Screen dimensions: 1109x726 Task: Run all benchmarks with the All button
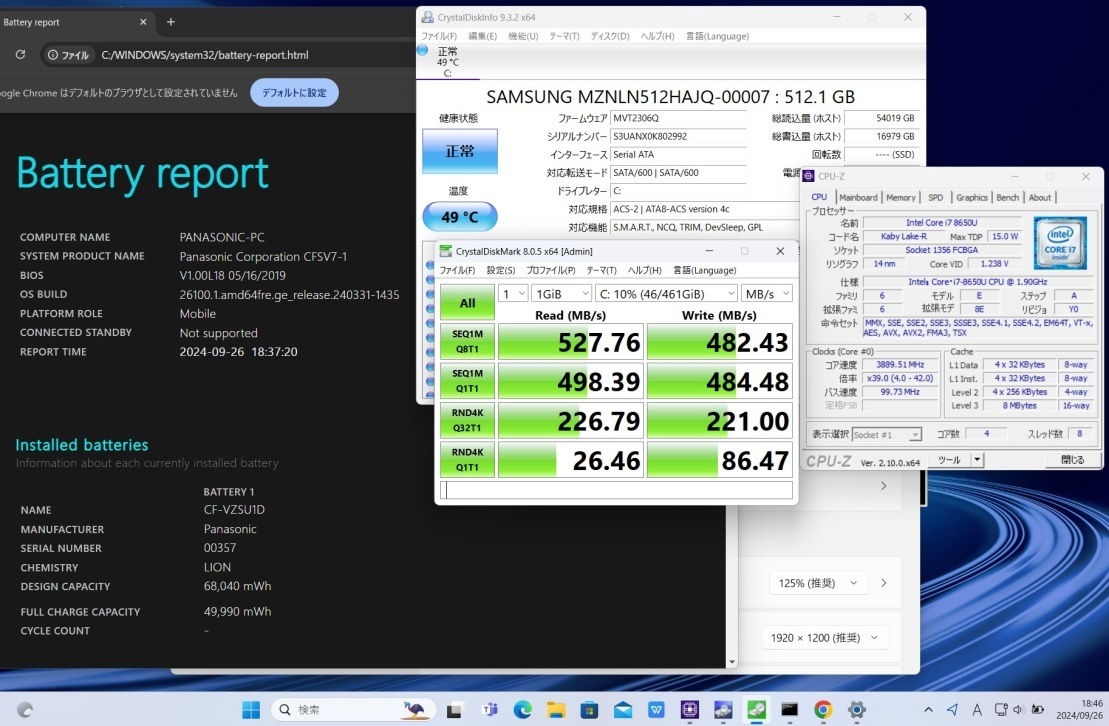[468, 303]
